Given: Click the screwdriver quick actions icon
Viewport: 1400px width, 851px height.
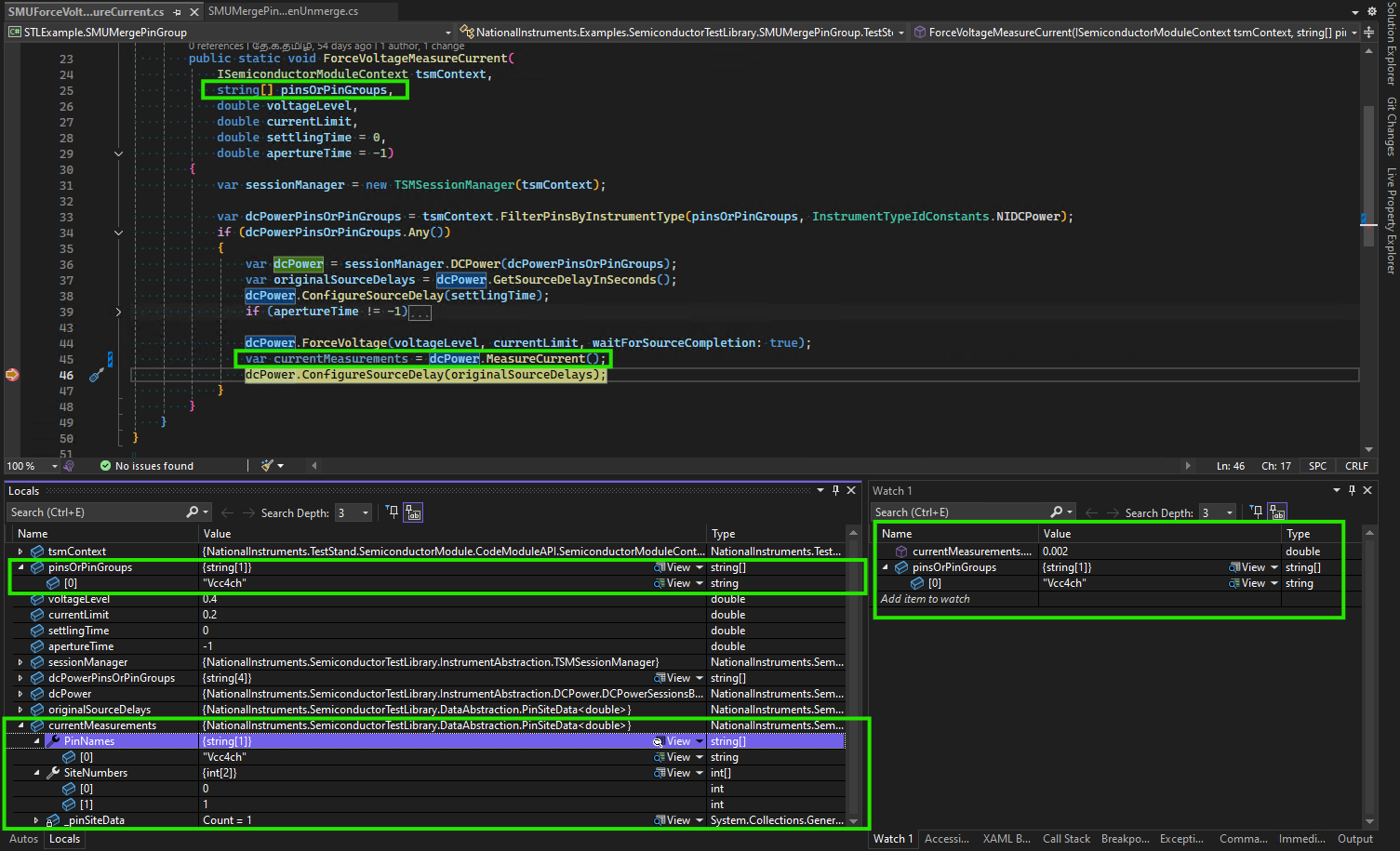Looking at the screenshot, I should 96,376.
